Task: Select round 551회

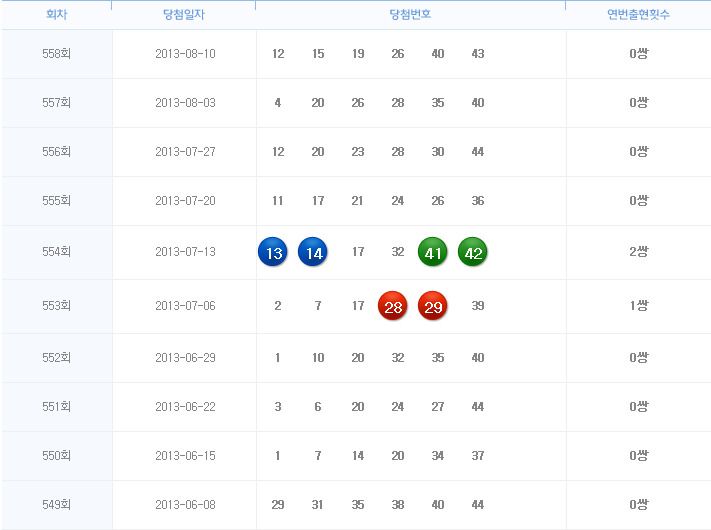Action: coord(57,407)
